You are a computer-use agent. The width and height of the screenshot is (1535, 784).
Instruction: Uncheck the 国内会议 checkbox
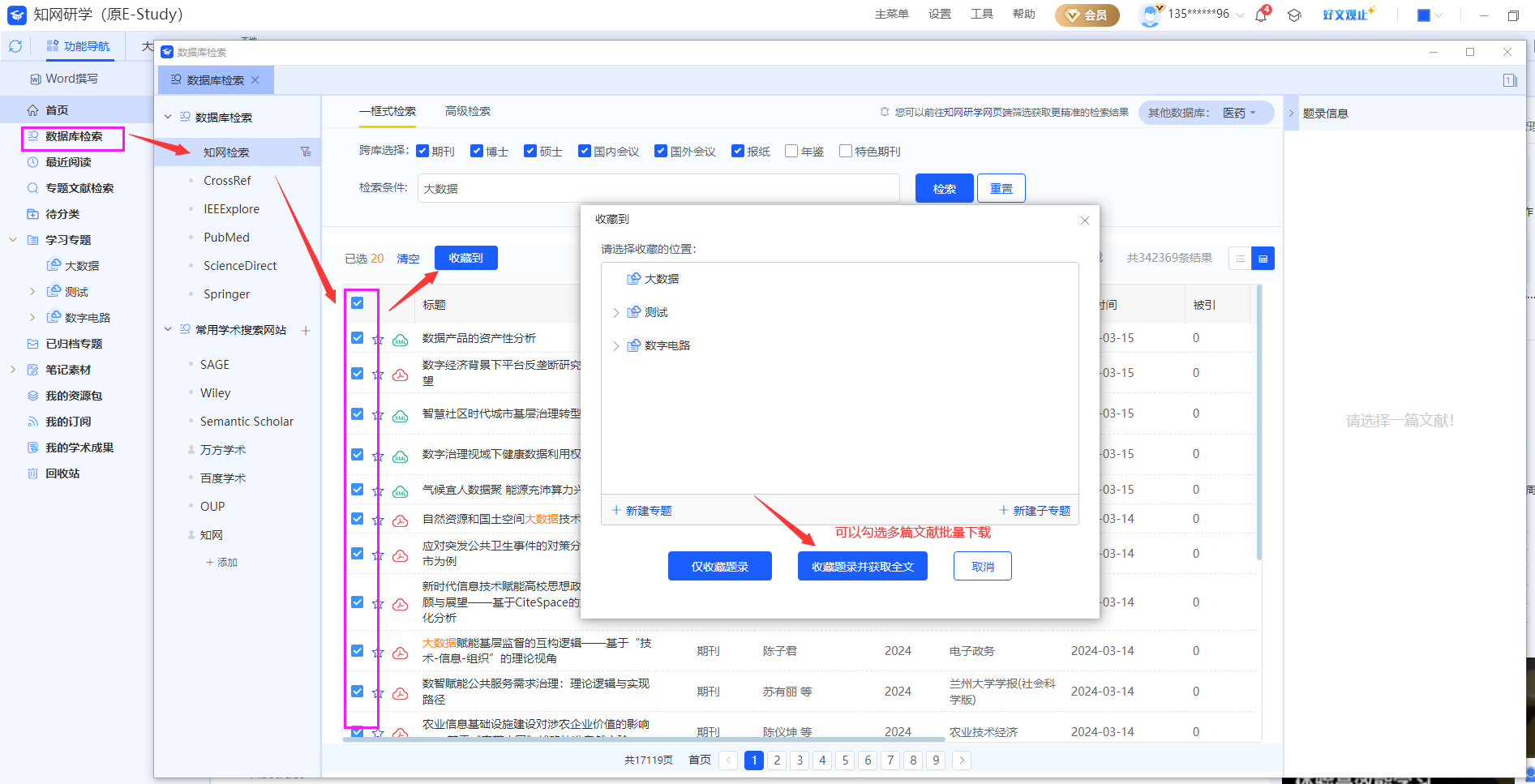585,151
